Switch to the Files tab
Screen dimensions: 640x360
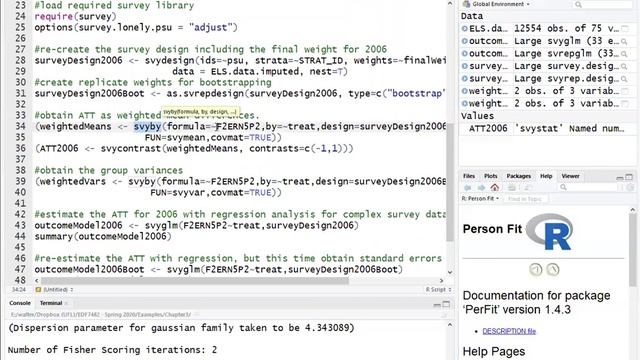[469, 176]
